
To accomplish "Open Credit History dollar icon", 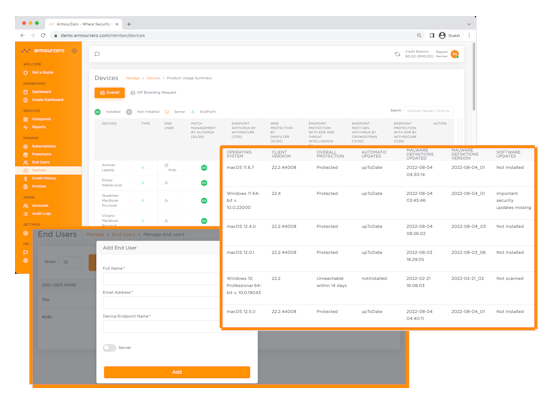I will [x=25, y=178].
